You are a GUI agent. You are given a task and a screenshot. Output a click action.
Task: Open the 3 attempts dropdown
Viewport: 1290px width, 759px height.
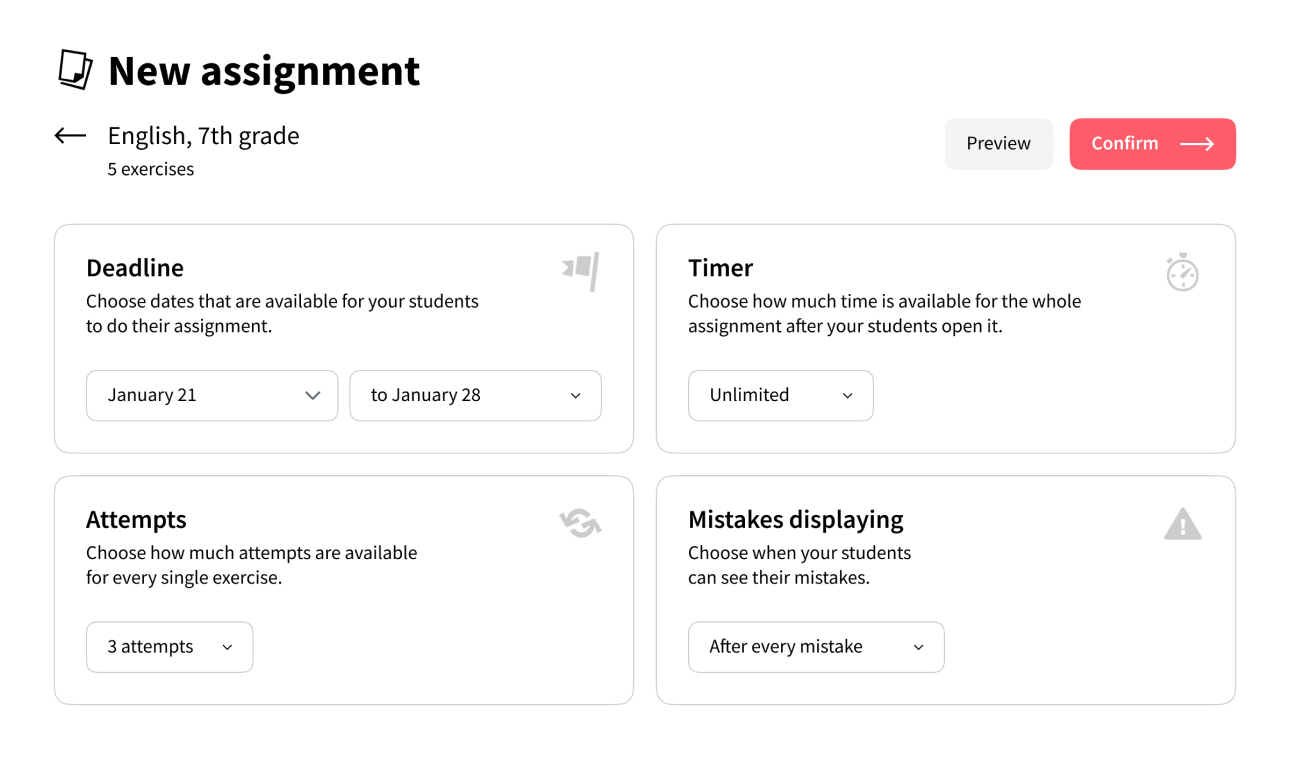[169, 647]
